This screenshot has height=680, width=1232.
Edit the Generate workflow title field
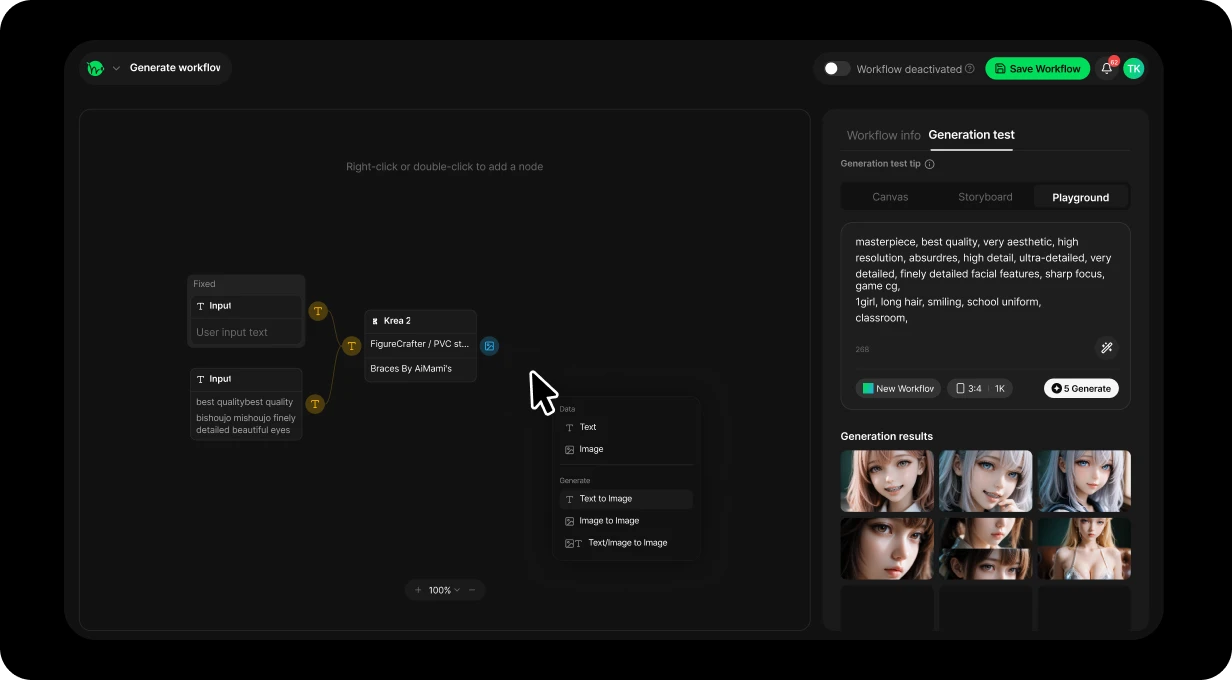coord(175,68)
